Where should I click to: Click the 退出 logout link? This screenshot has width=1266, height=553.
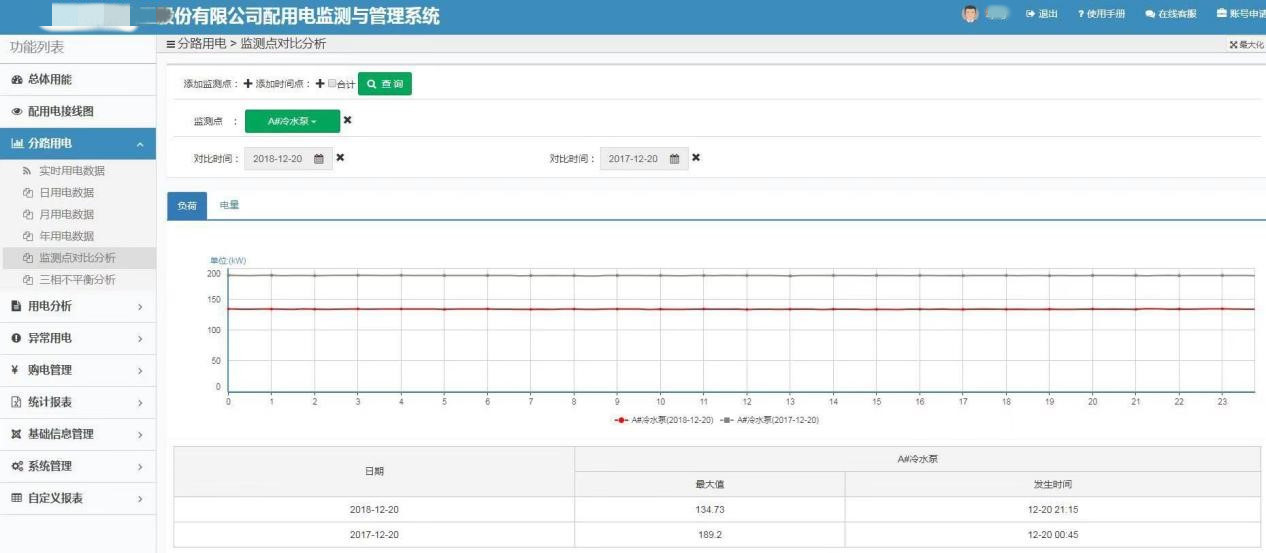click(x=1042, y=14)
